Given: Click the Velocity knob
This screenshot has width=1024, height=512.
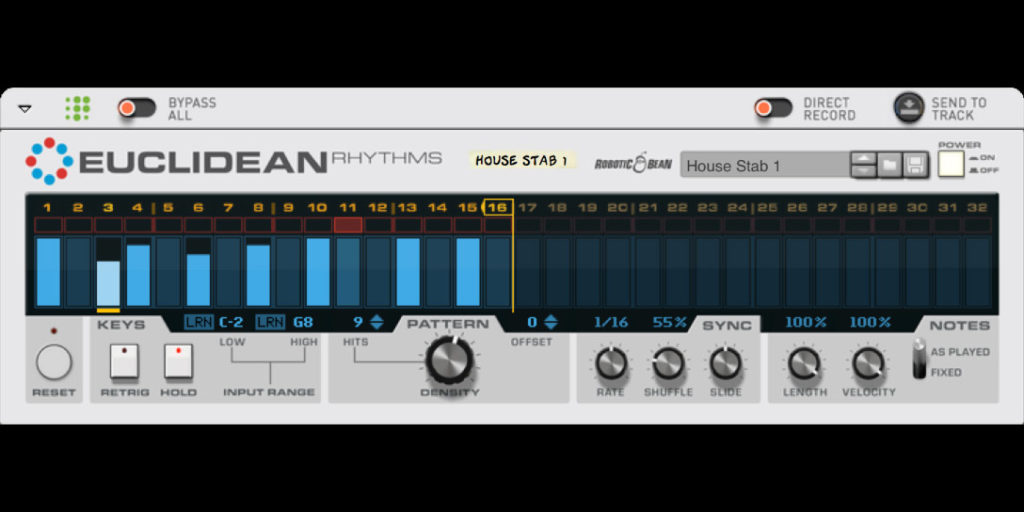Looking at the screenshot, I should [x=868, y=363].
